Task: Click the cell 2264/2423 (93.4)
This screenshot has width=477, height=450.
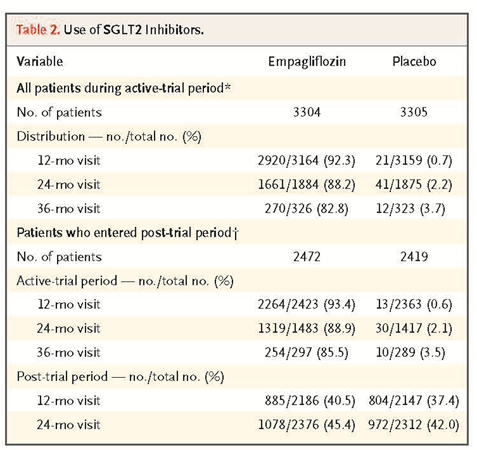Action: click(x=306, y=304)
